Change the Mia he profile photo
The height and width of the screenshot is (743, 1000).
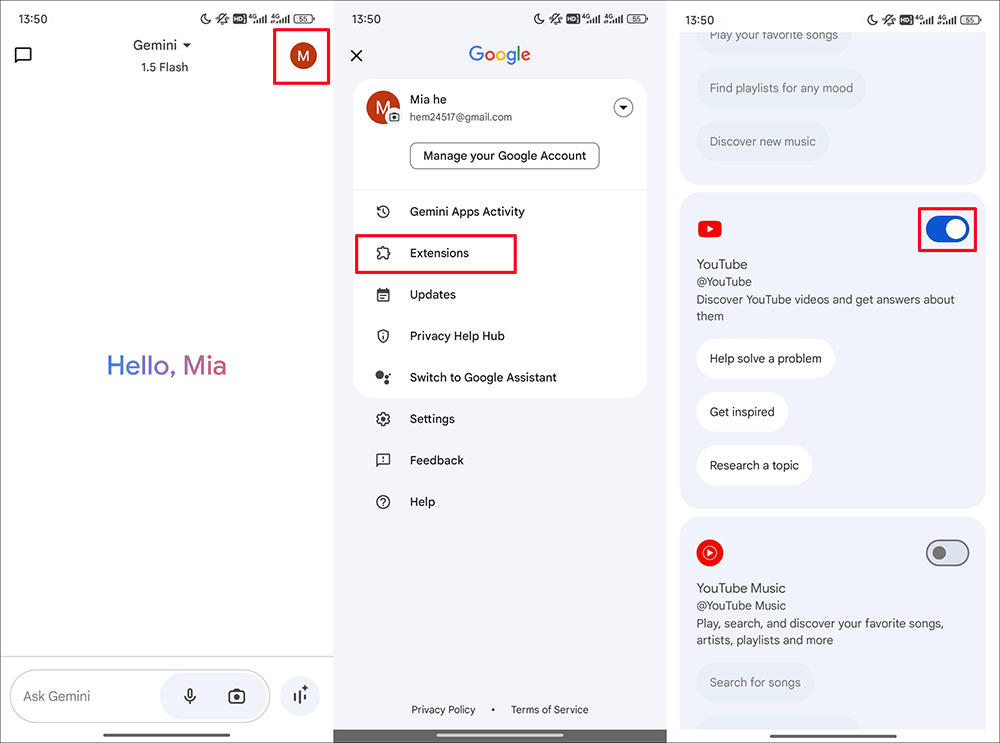383,107
